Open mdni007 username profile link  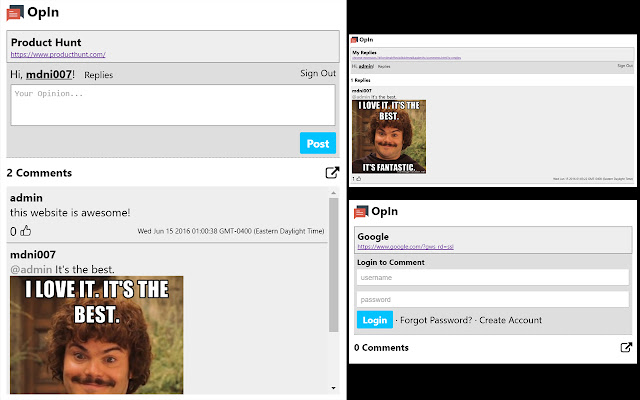click(x=49, y=74)
